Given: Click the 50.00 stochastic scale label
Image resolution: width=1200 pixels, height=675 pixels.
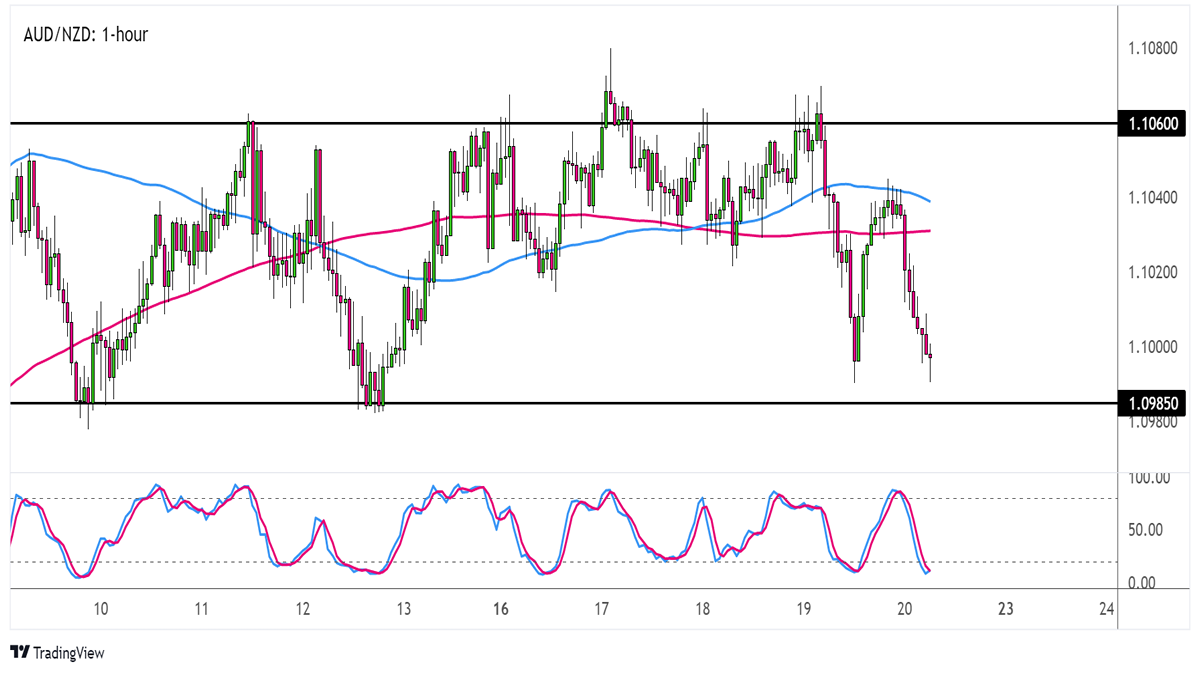Looking at the screenshot, I should click(1147, 530).
